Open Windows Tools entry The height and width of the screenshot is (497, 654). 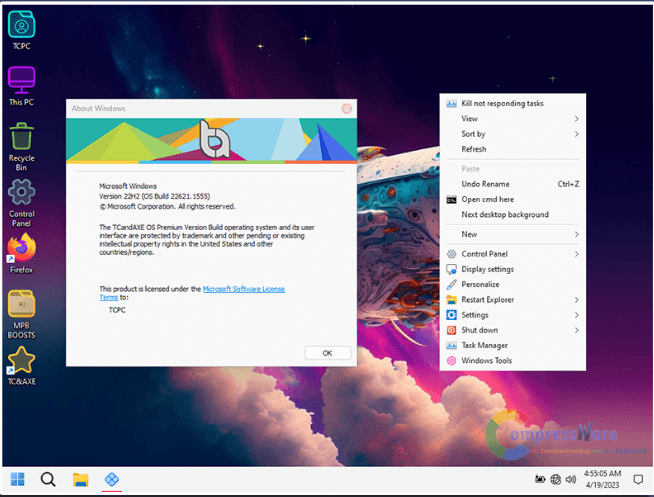click(x=512, y=361)
